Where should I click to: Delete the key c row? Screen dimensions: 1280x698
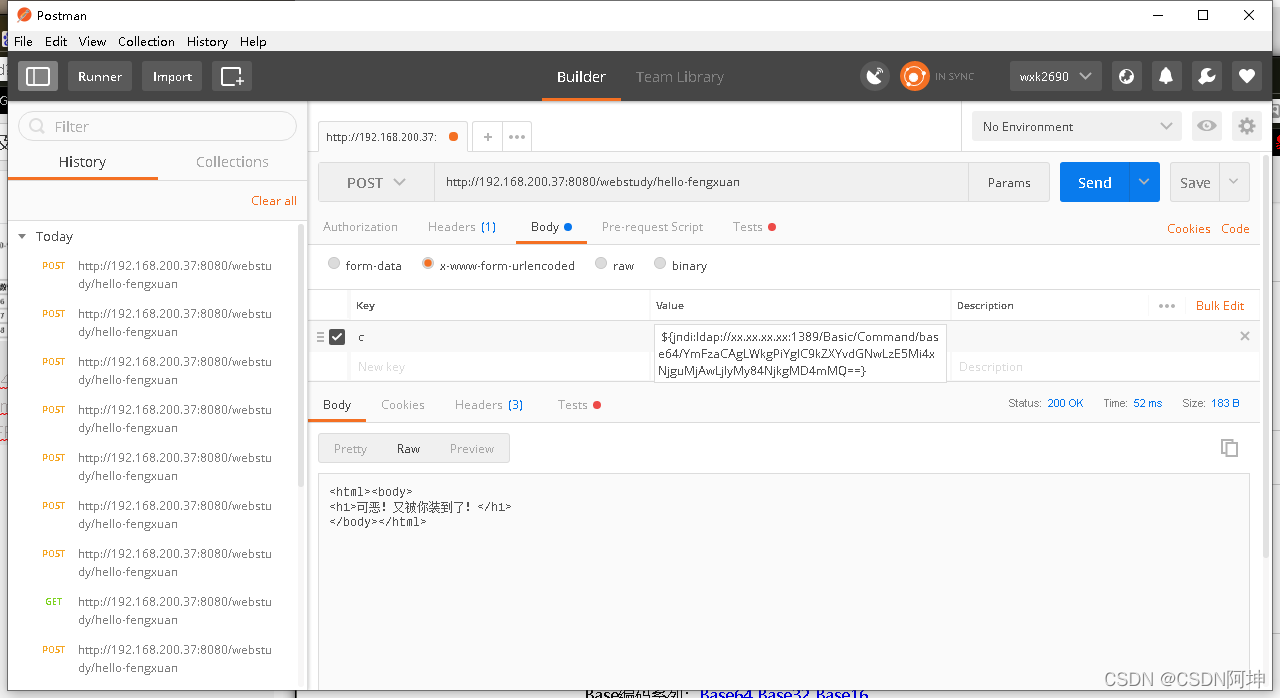click(x=1245, y=336)
